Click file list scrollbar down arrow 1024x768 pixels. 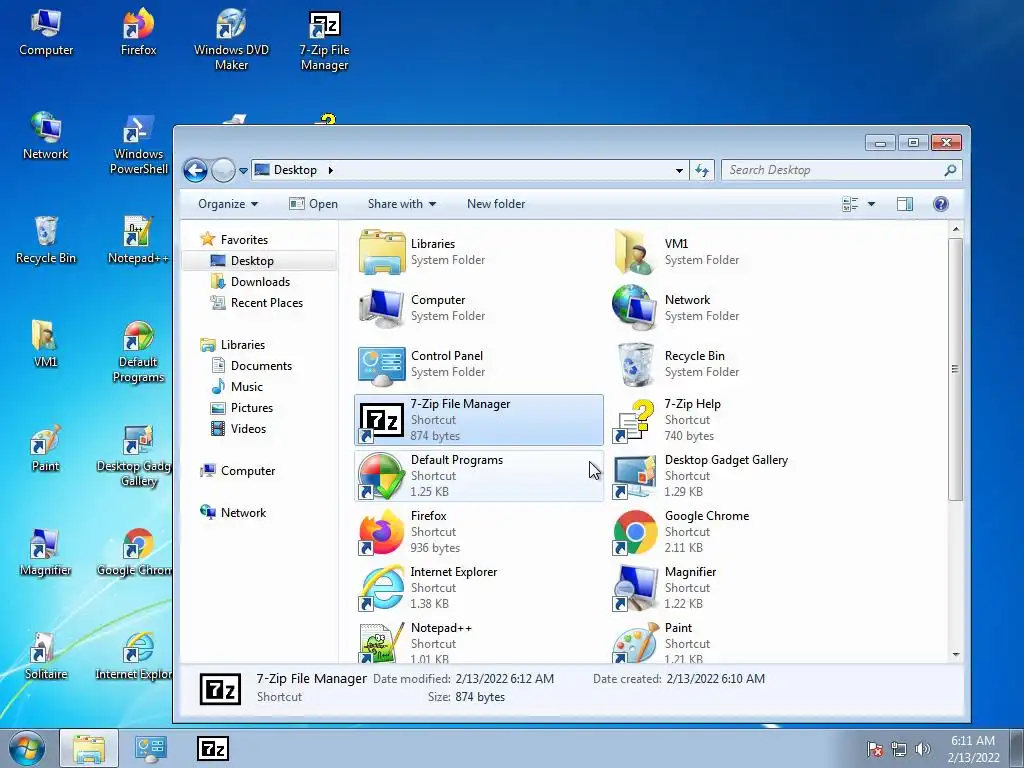pos(955,654)
